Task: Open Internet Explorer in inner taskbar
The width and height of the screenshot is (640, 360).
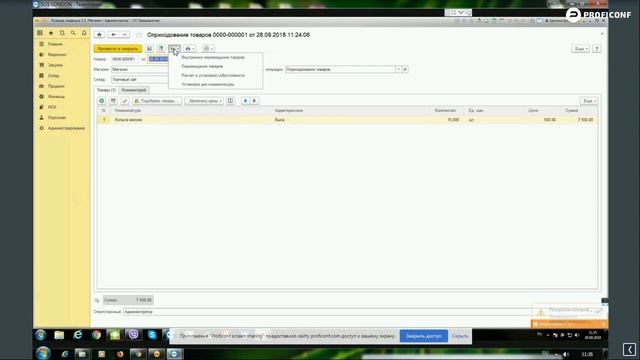Action: pyautogui.click(x=78, y=335)
